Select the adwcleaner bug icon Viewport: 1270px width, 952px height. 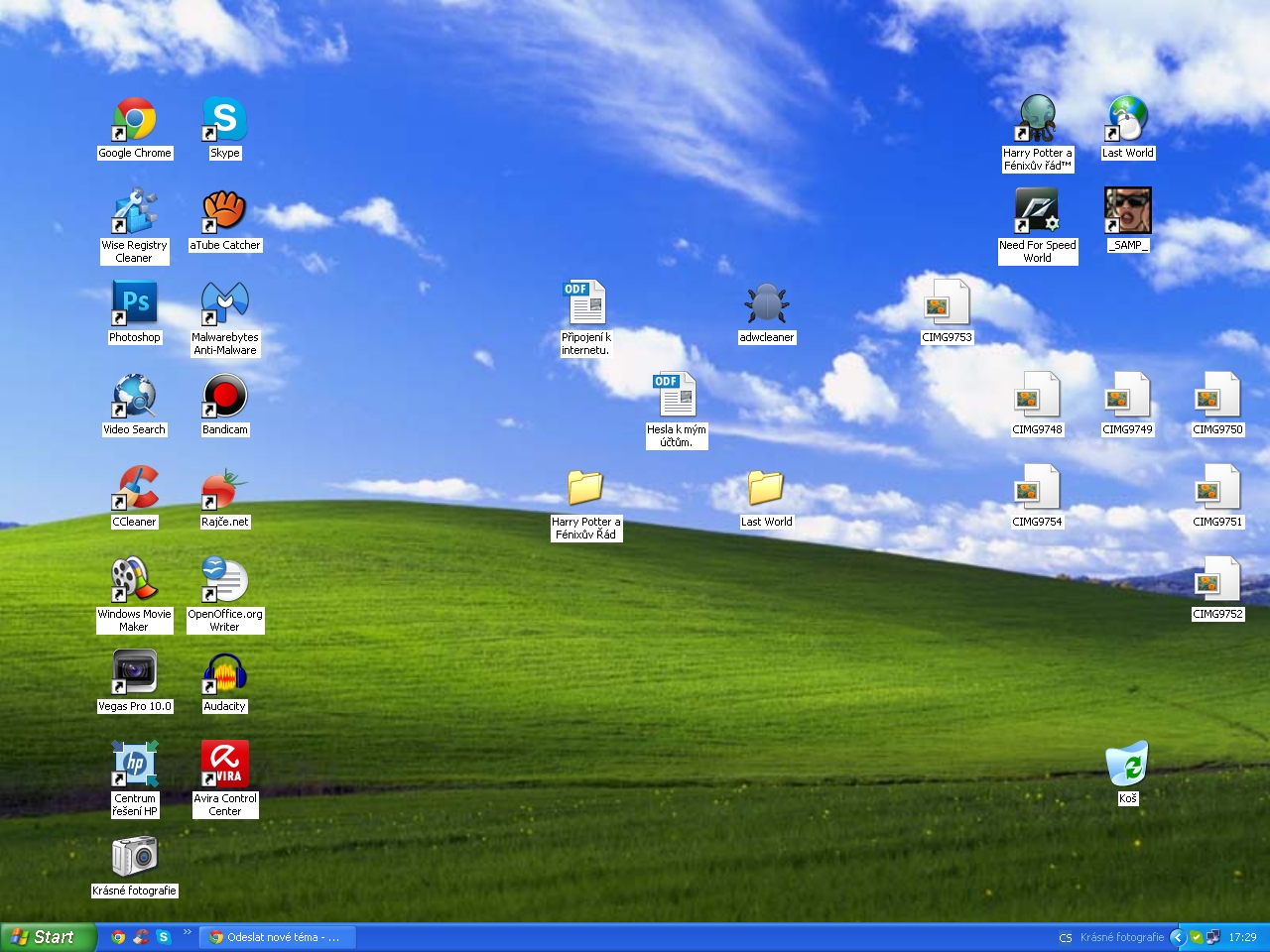(x=766, y=303)
